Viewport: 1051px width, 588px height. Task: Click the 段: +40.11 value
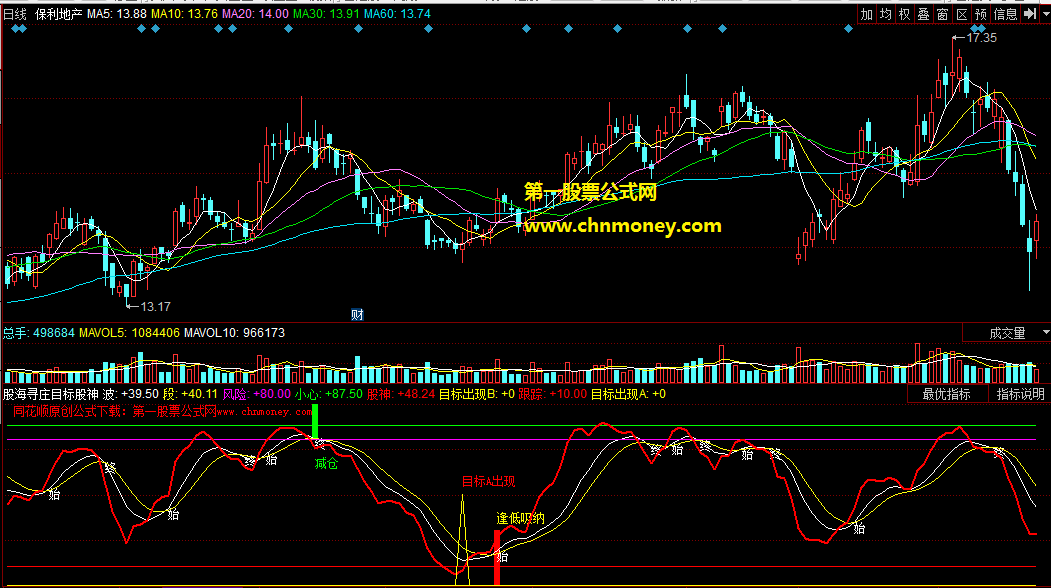tap(190, 394)
